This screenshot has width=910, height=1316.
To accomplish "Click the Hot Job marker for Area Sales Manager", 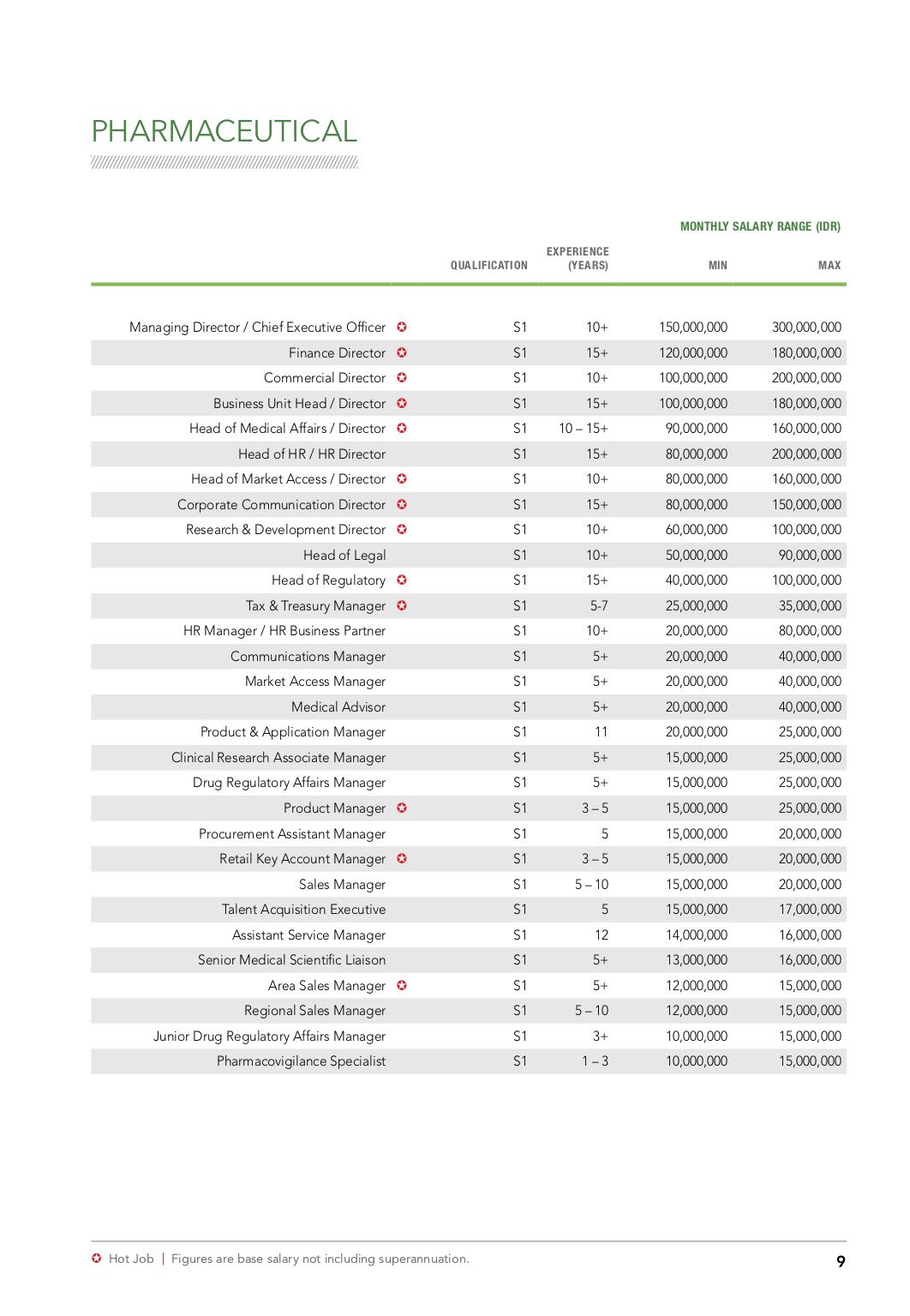I will [x=402, y=985].
